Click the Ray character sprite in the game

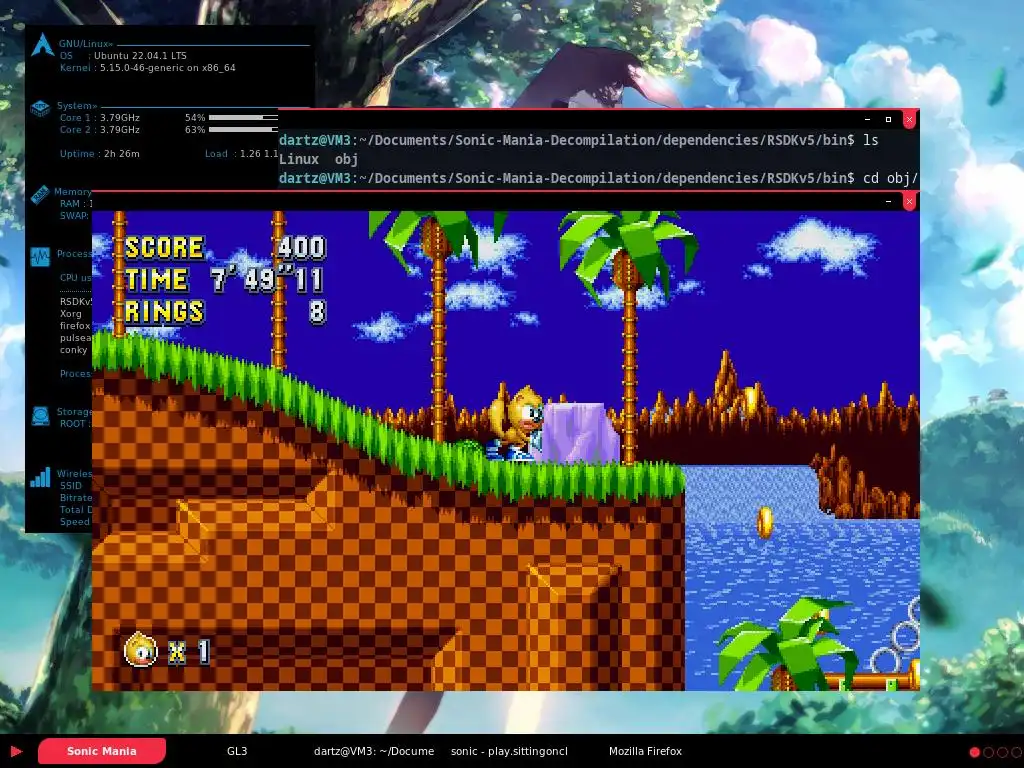click(x=516, y=423)
